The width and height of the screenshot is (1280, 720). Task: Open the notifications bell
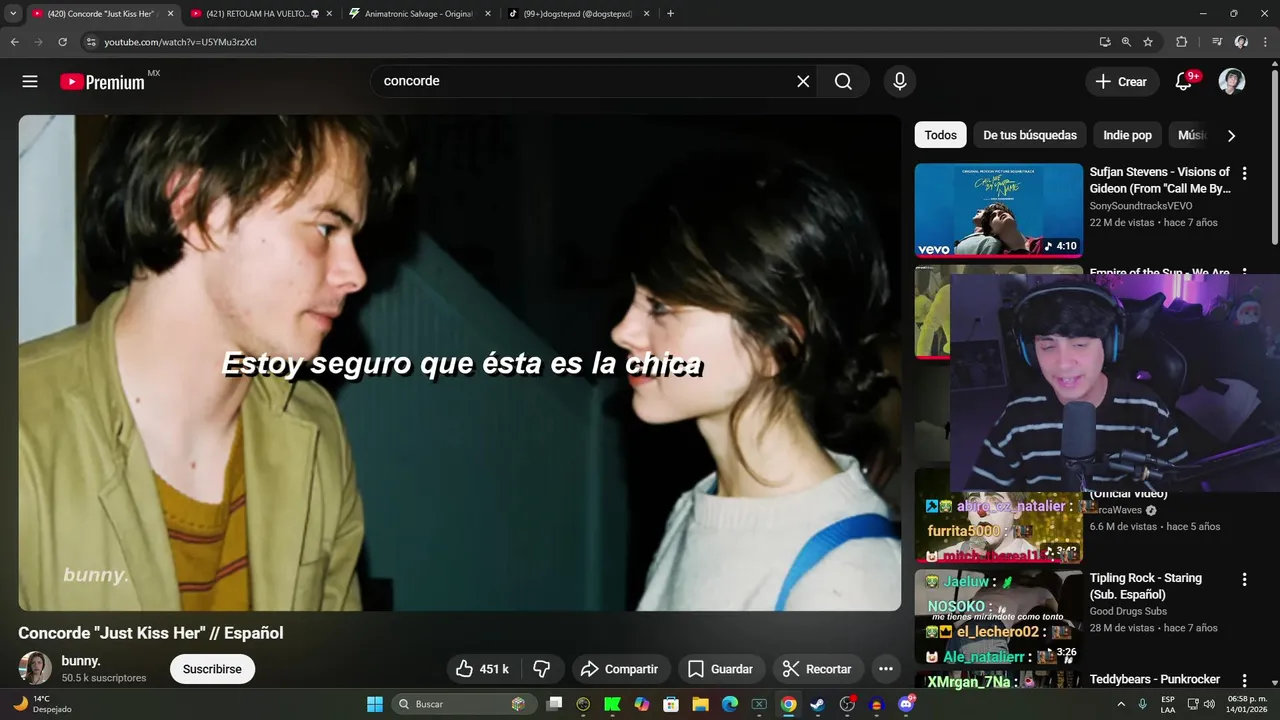point(1184,82)
